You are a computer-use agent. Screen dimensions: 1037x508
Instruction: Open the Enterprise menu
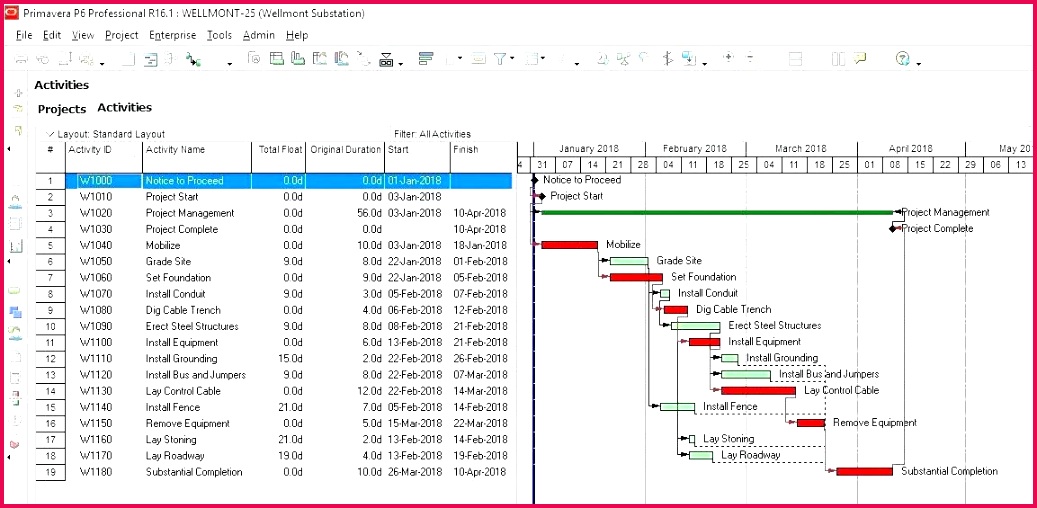pos(172,35)
